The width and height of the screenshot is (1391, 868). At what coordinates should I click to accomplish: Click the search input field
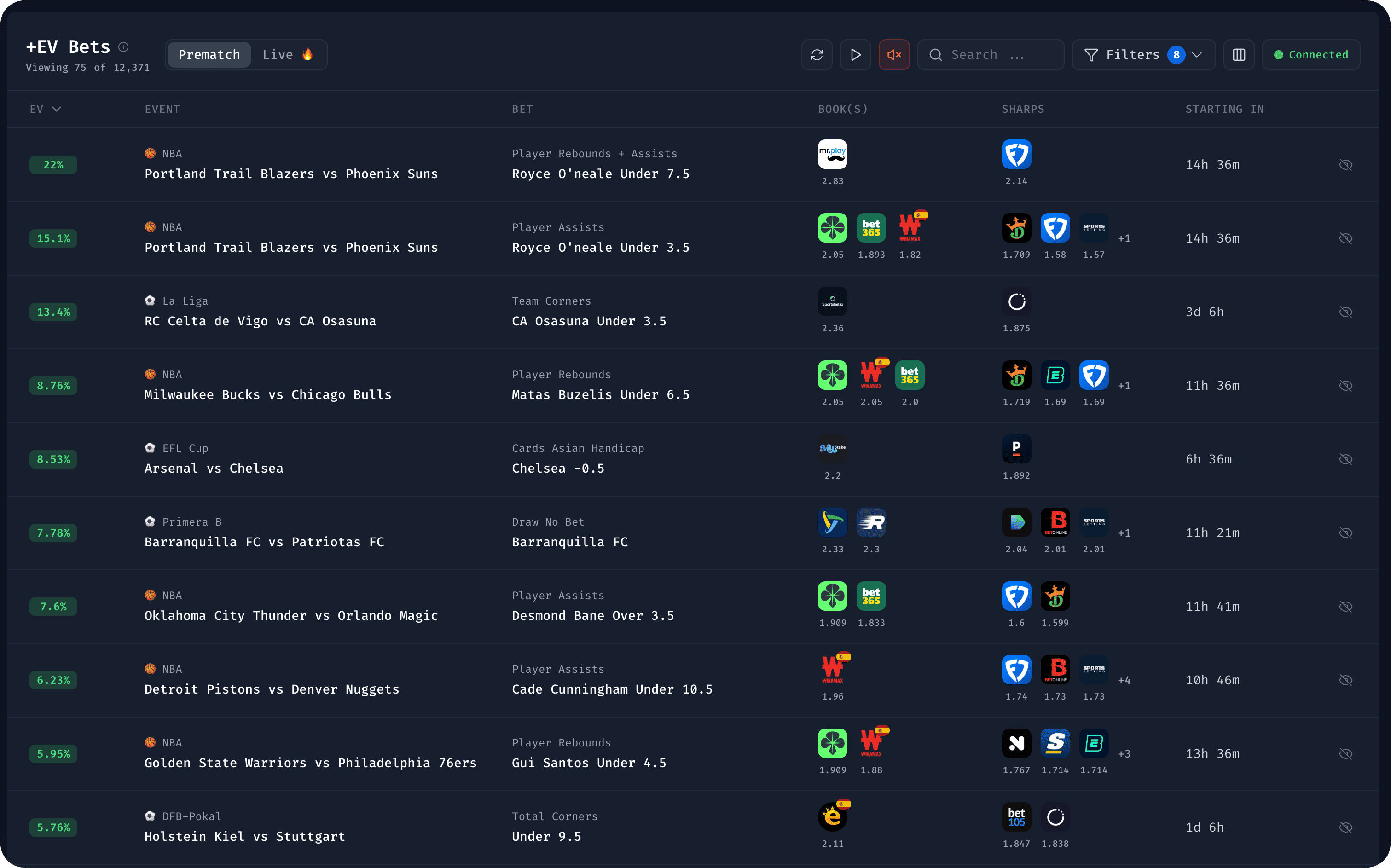click(x=990, y=54)
